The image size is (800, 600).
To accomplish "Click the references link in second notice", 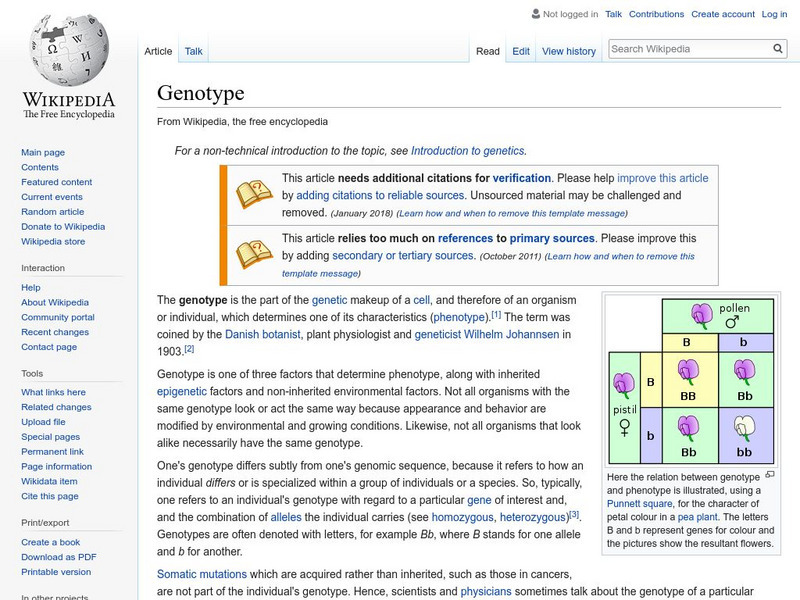I will (465, 238).
